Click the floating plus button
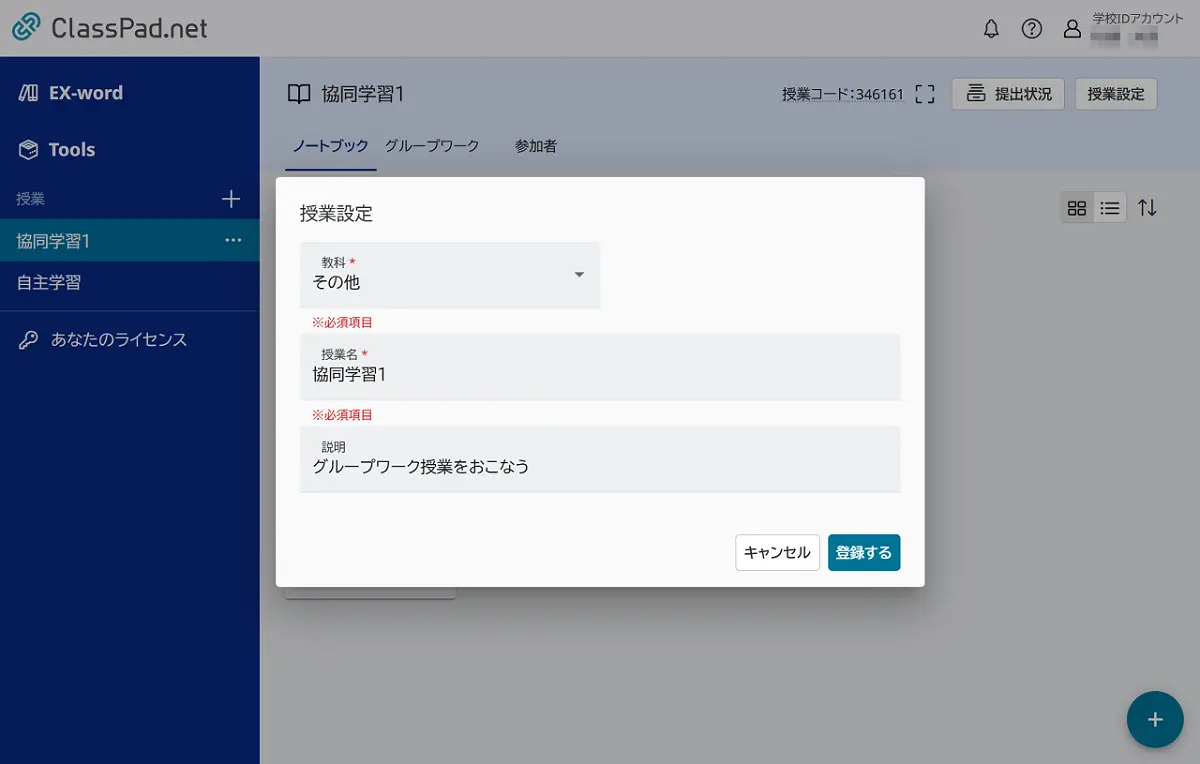1200x764 pixels. point(1155,719)
